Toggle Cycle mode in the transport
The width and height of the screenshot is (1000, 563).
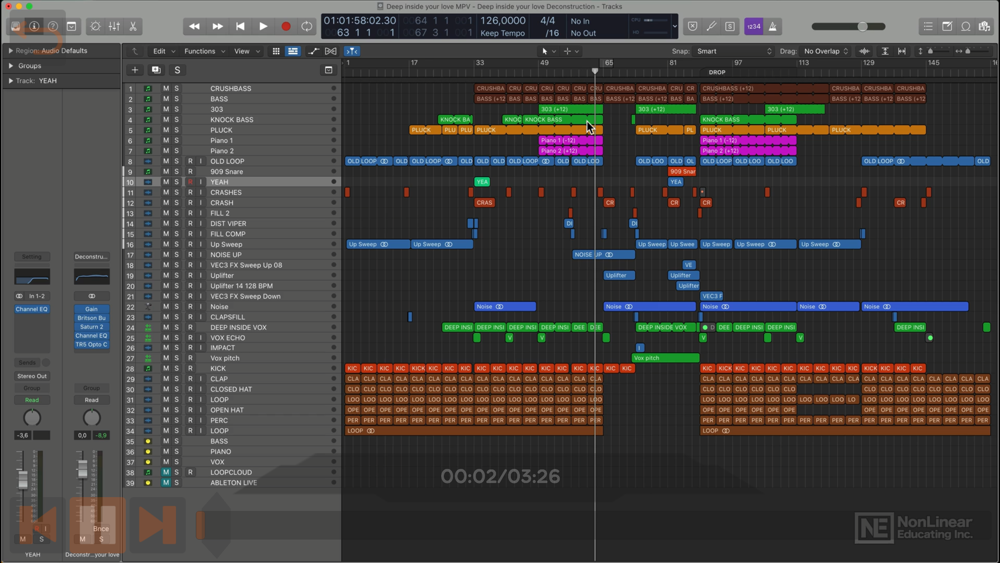point(307,26)
